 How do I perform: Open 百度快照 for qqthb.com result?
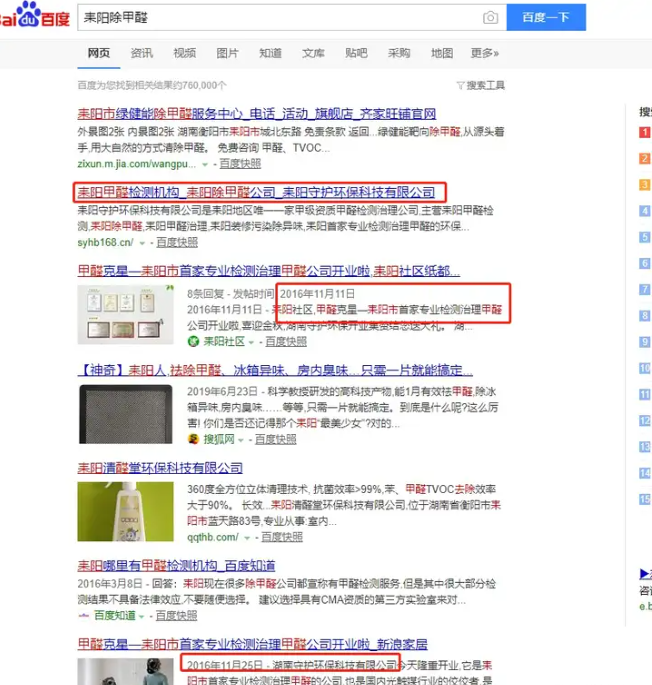click(282, 537)
